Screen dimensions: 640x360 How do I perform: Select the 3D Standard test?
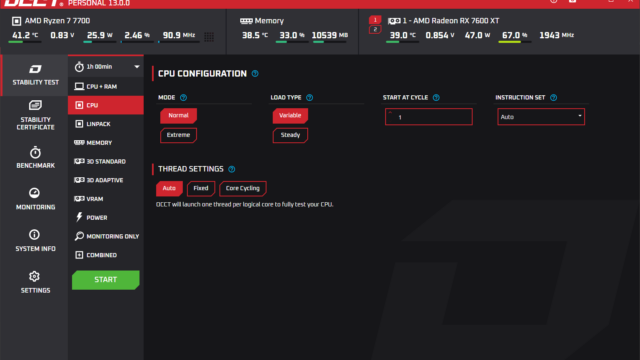[106, 162]
